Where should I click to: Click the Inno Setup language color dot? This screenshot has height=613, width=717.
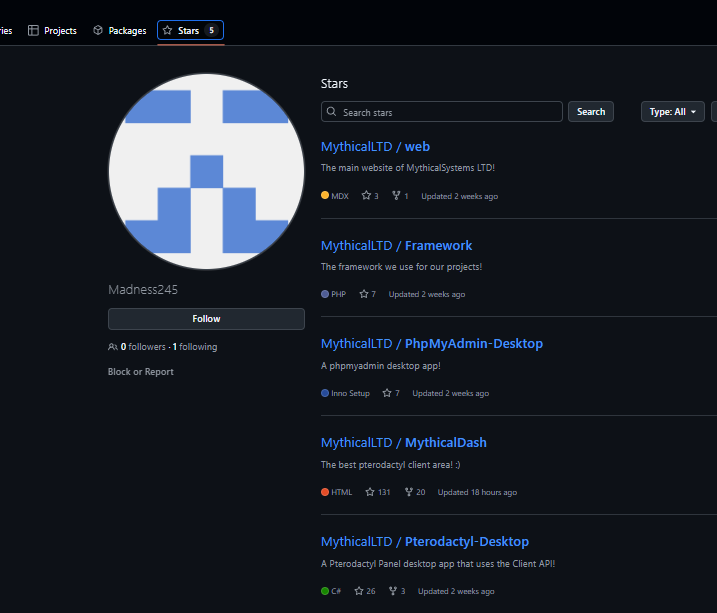(x=325, y=393)
